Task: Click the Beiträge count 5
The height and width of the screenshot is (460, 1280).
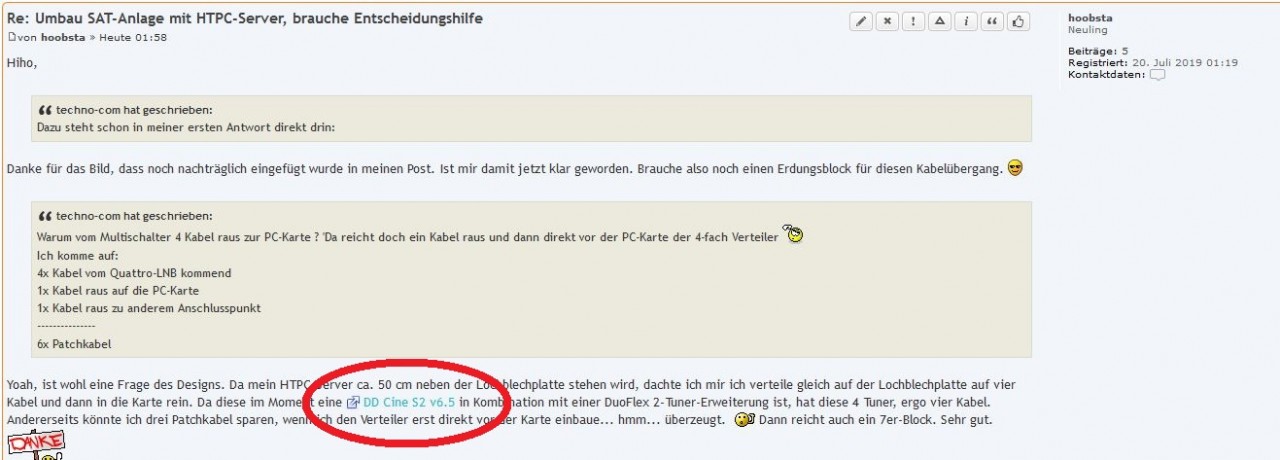Action: 1125,51
